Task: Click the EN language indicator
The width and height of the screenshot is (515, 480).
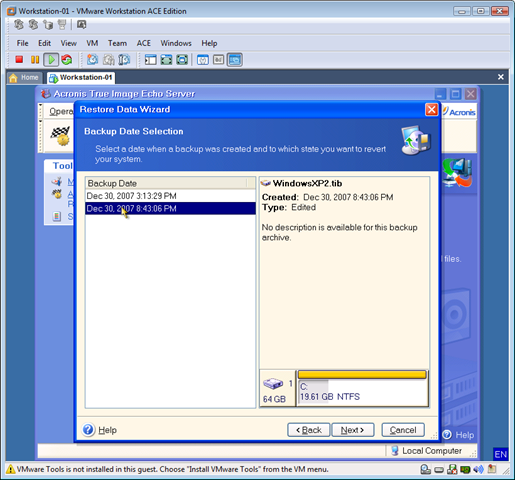Action: 500,454
